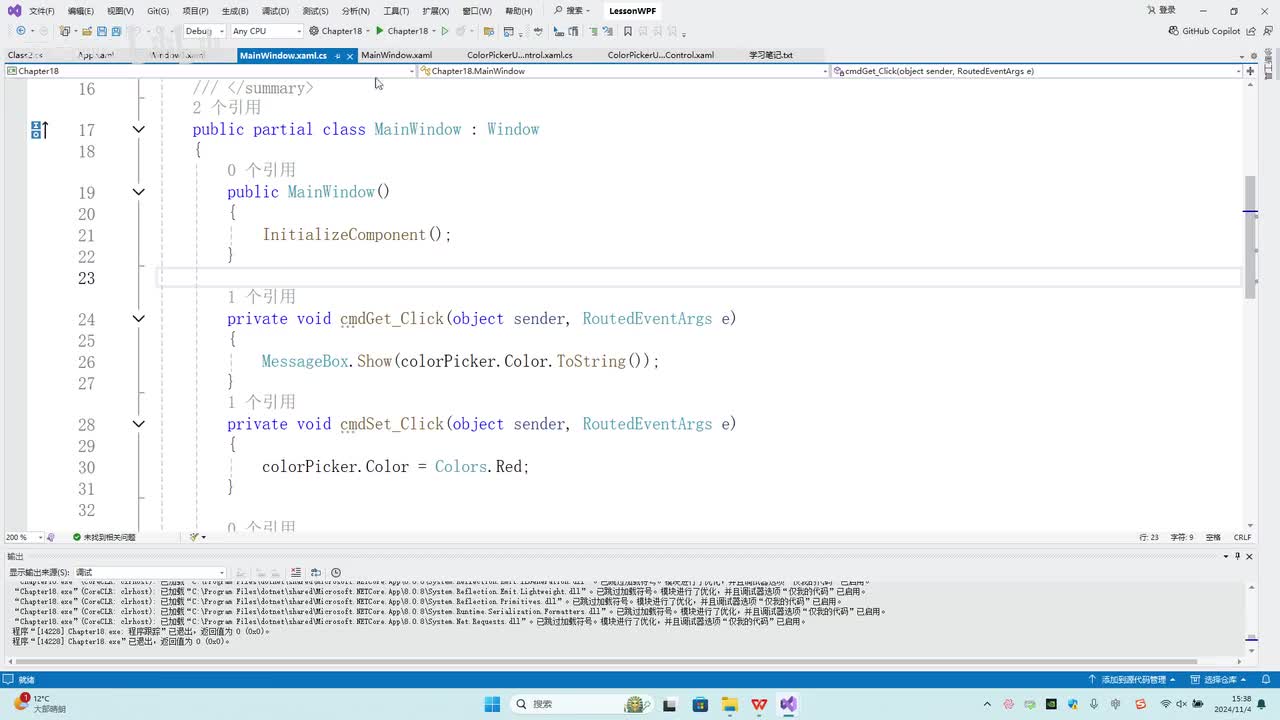
Task: Collapse the MainWindow class at line 17
Action: [139, 129]
